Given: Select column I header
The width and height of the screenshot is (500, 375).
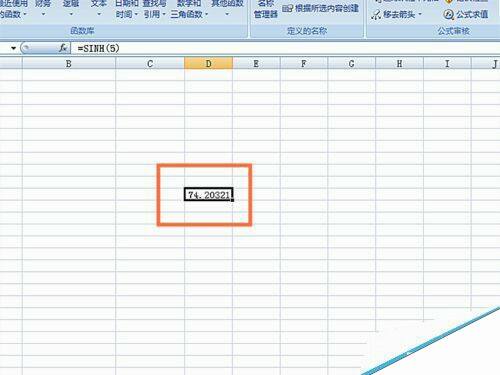Looking at the screenshot, I should 447,63.
